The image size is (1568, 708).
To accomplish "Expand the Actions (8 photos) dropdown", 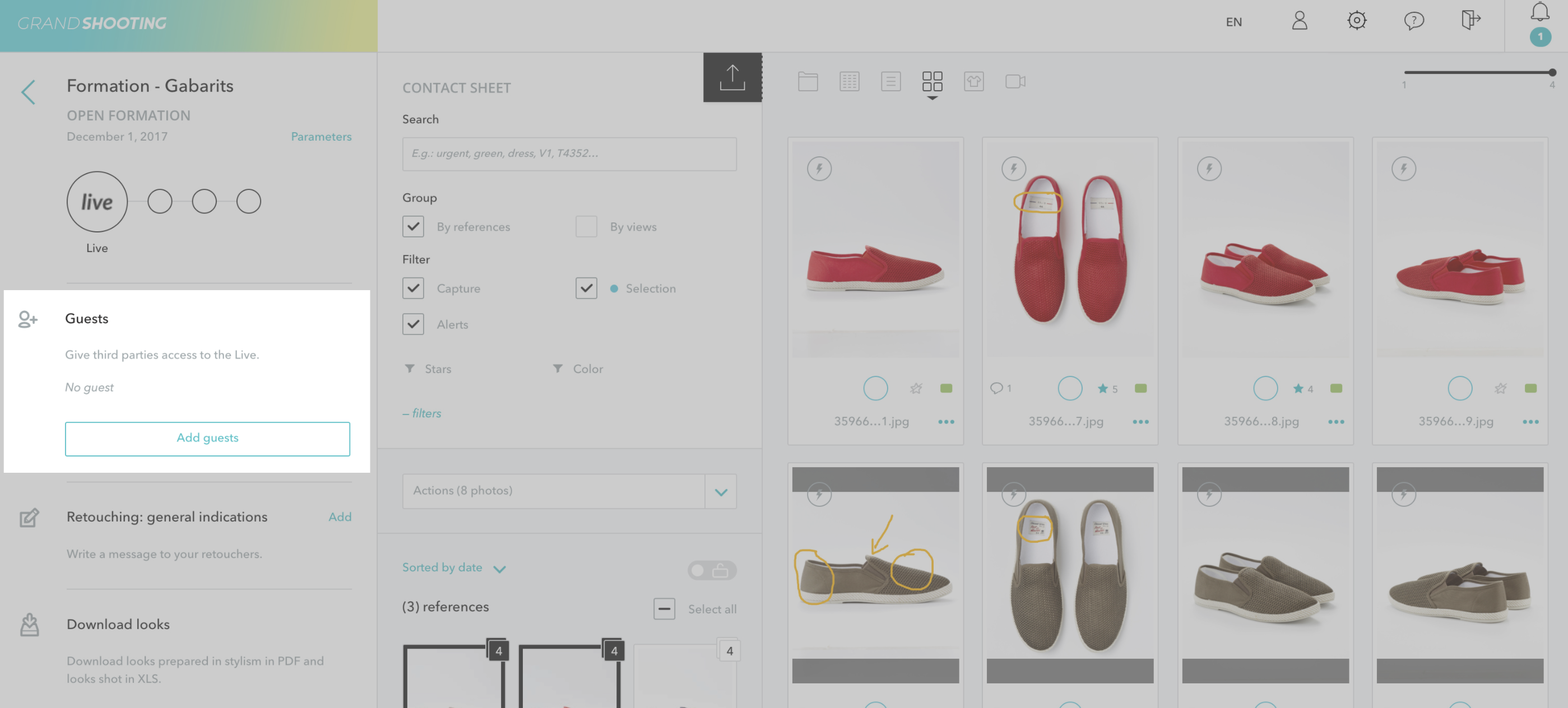I will click(721, 491).
